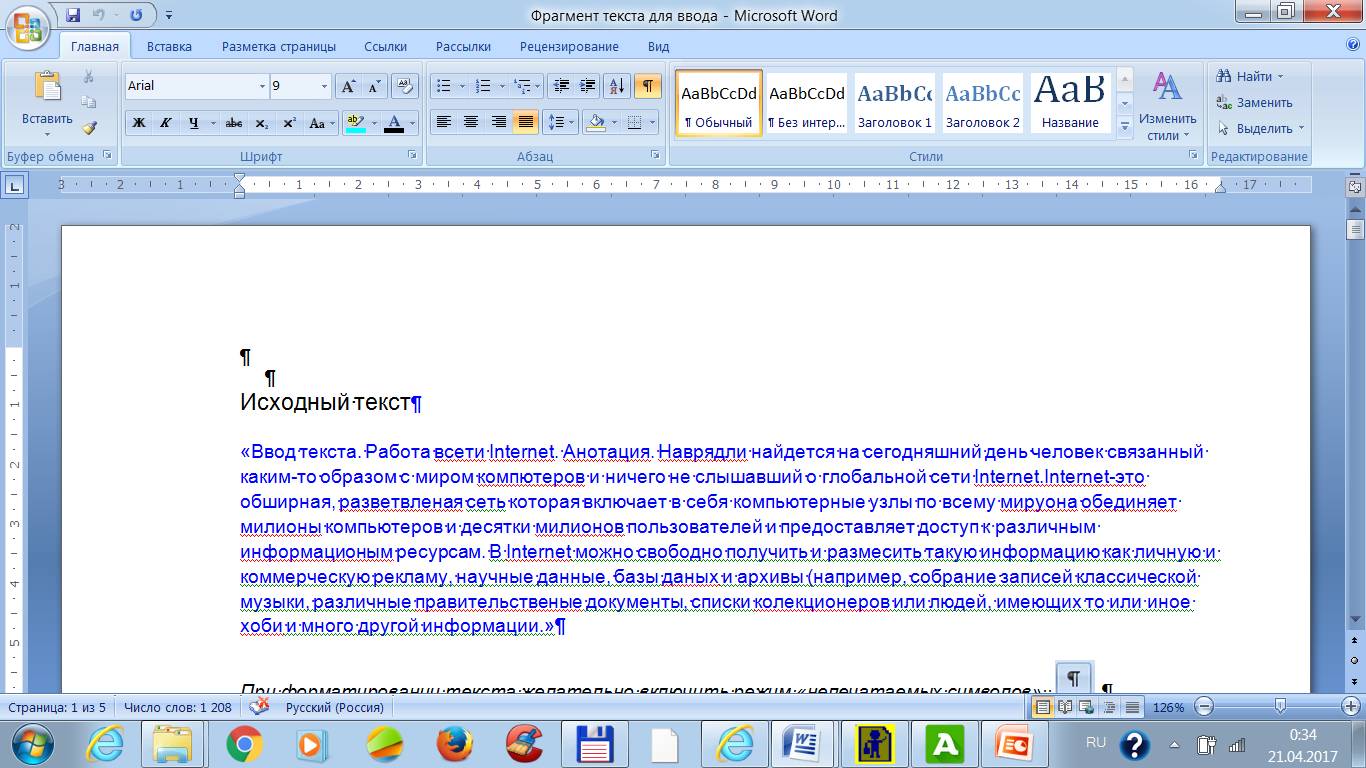Sort text with the A-Z icon
This screenshot has height=768, width=1366.
[617, 86]
